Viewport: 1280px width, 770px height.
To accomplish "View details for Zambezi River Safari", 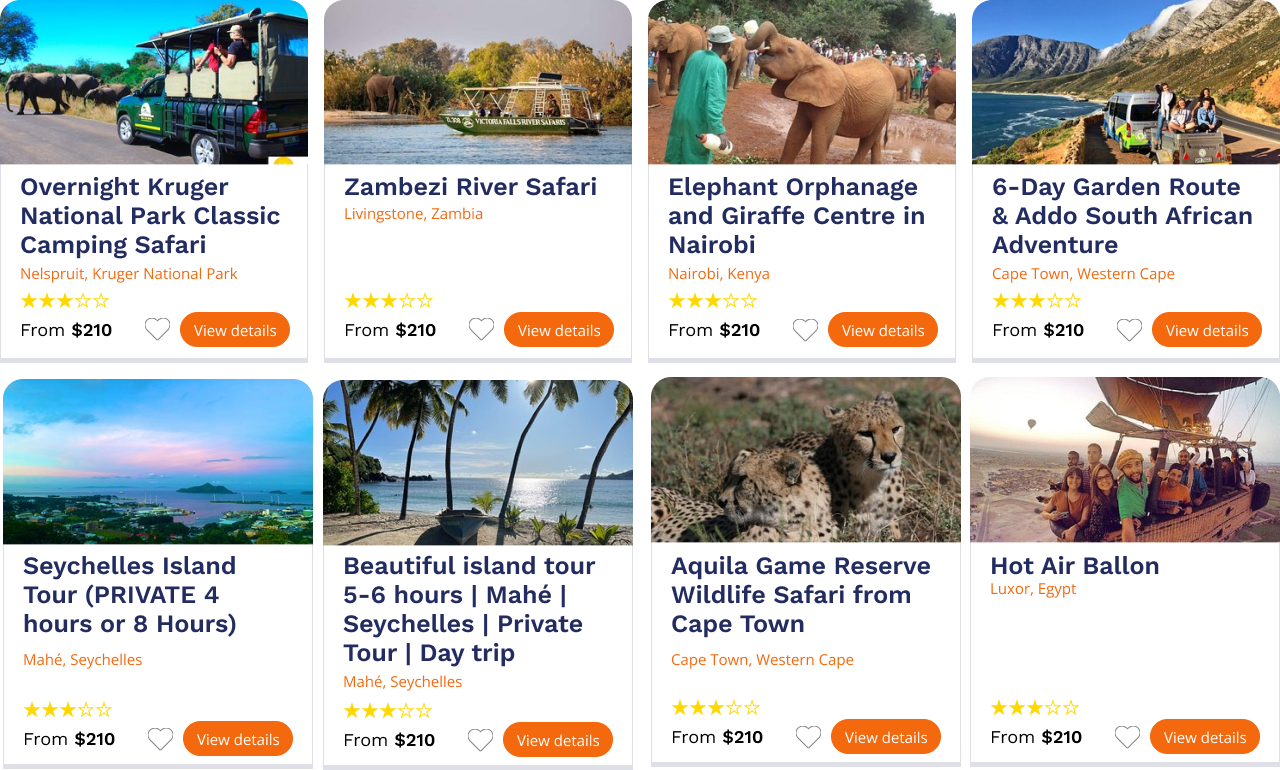I will click(558, 330).
